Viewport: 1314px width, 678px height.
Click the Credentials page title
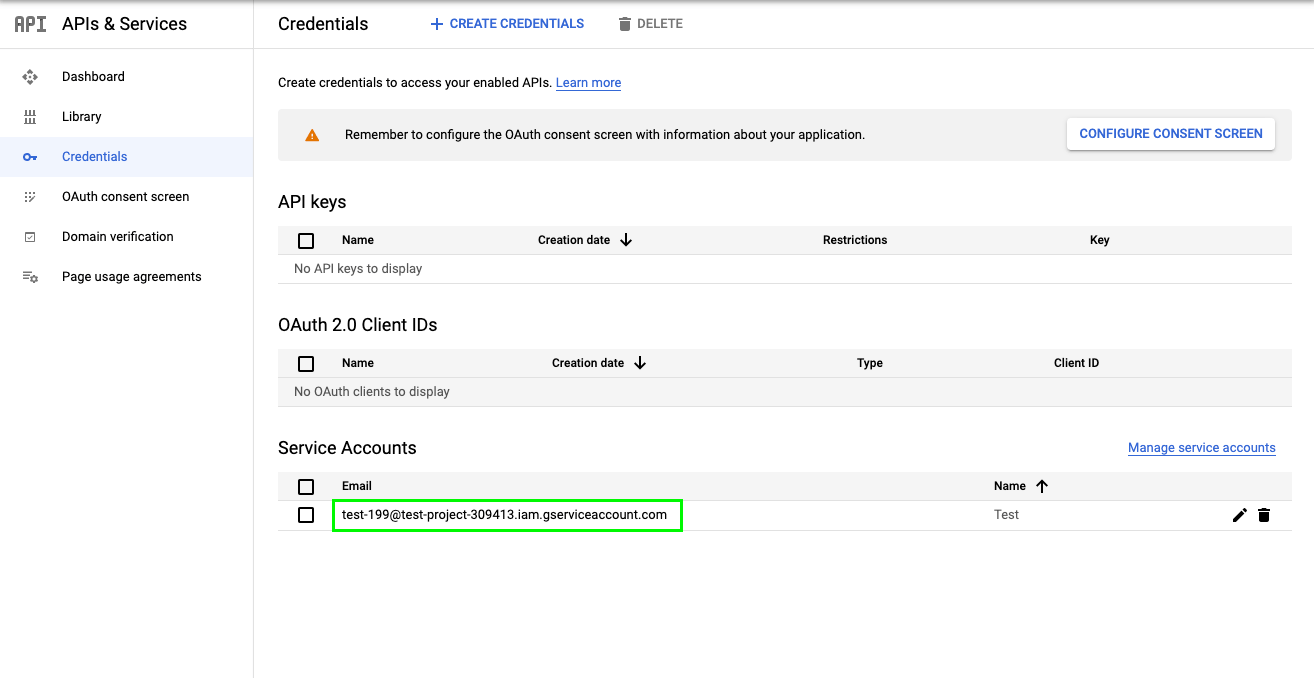pyautogui.click(x=323, y=24)
